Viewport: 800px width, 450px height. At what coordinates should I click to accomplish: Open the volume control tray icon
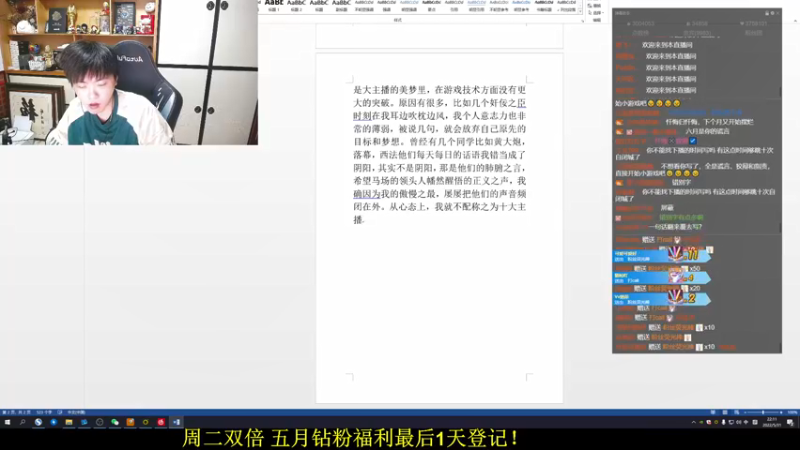pos(739,422)
